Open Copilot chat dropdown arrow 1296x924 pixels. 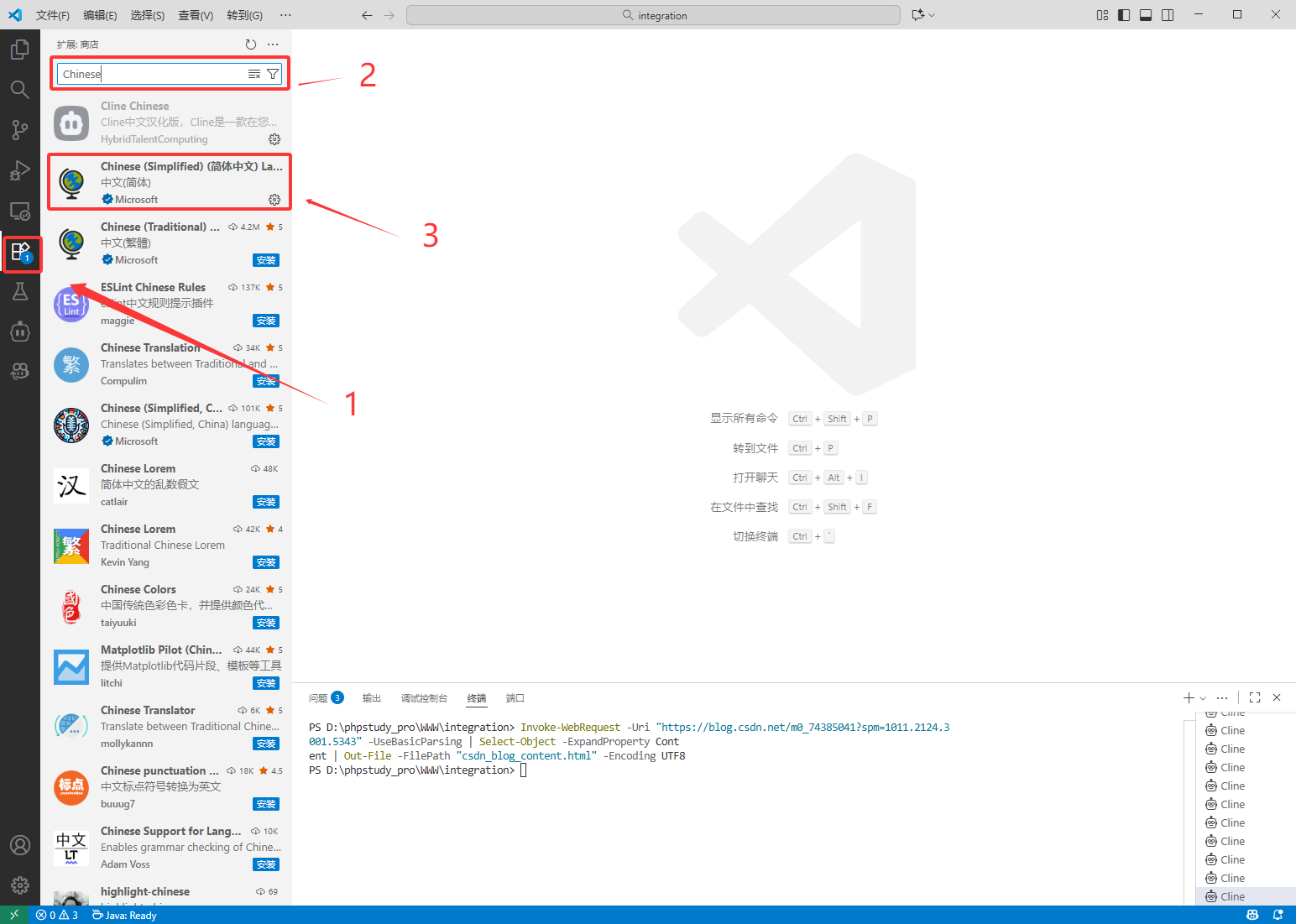(932, 15)
